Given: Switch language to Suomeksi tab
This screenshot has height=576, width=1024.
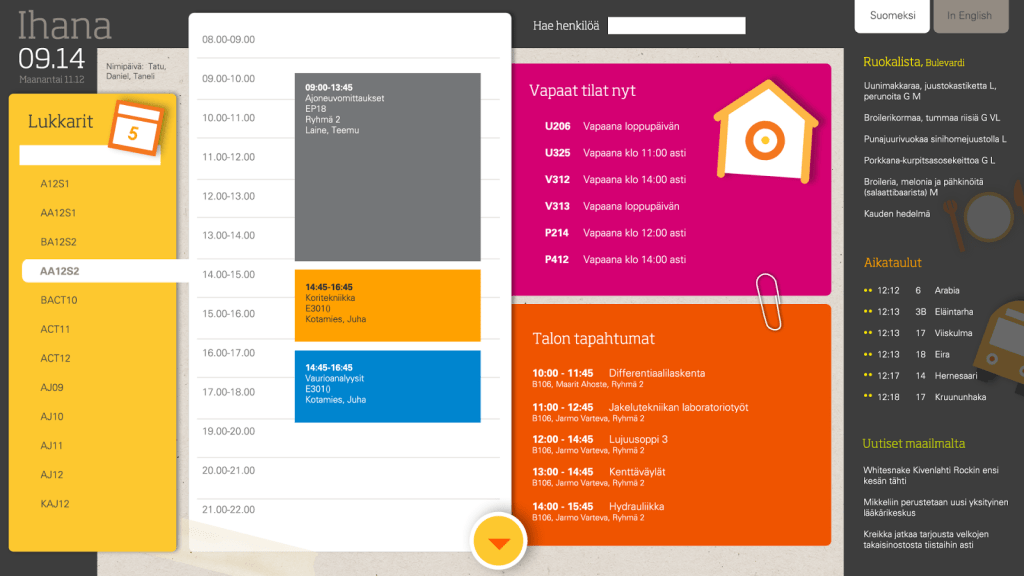Looking at the screenshot, I should 892,16.
